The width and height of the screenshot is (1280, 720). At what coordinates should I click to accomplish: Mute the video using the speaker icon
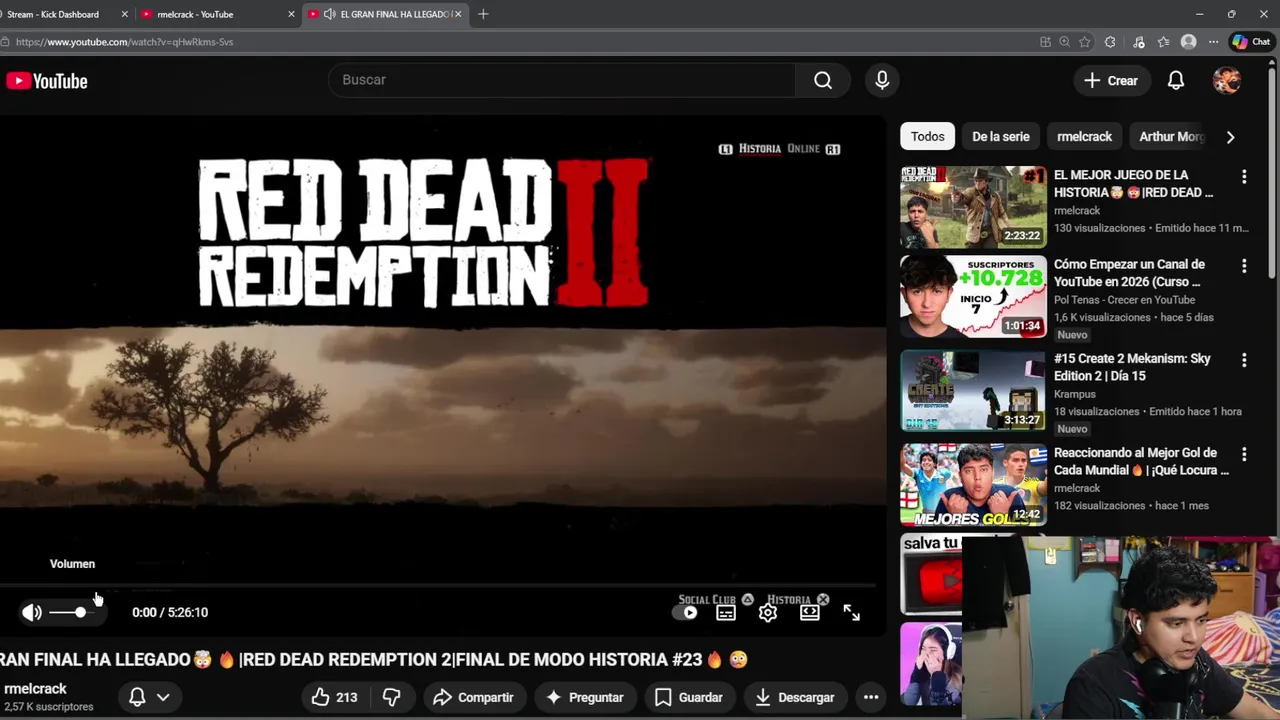[32, 612]
